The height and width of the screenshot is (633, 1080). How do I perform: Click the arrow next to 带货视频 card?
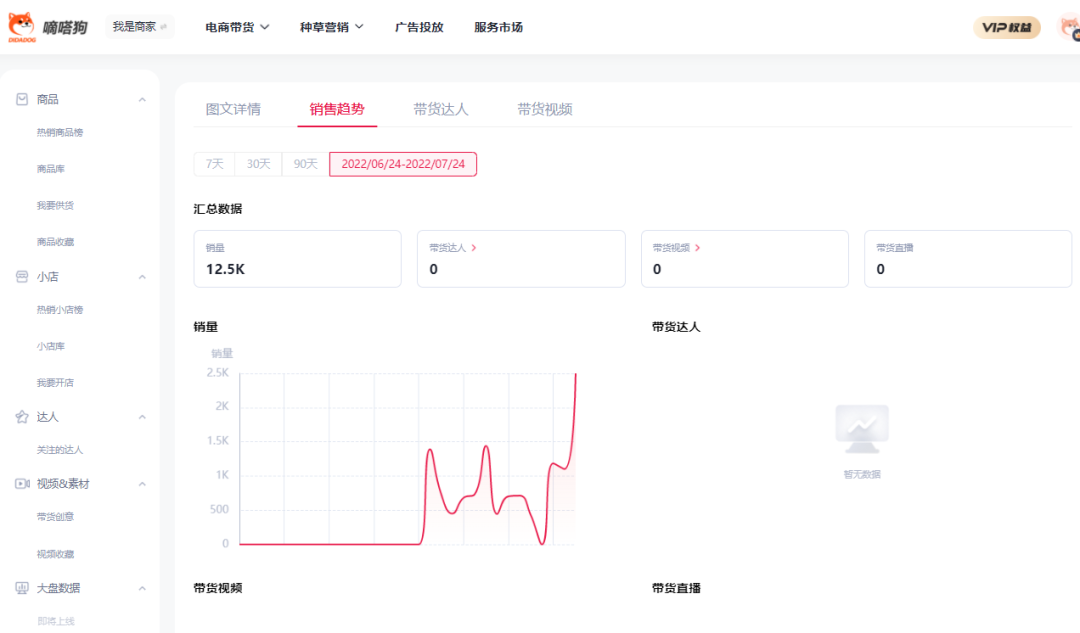(698, 247)
